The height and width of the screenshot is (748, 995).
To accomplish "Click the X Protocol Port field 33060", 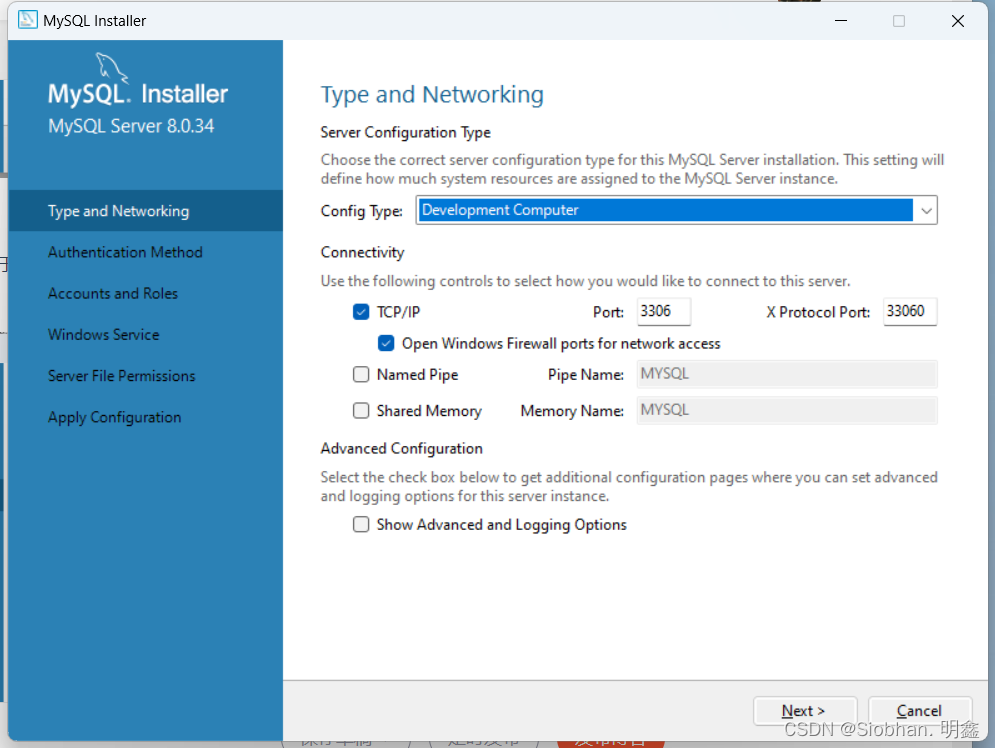I will pos(910,311).
